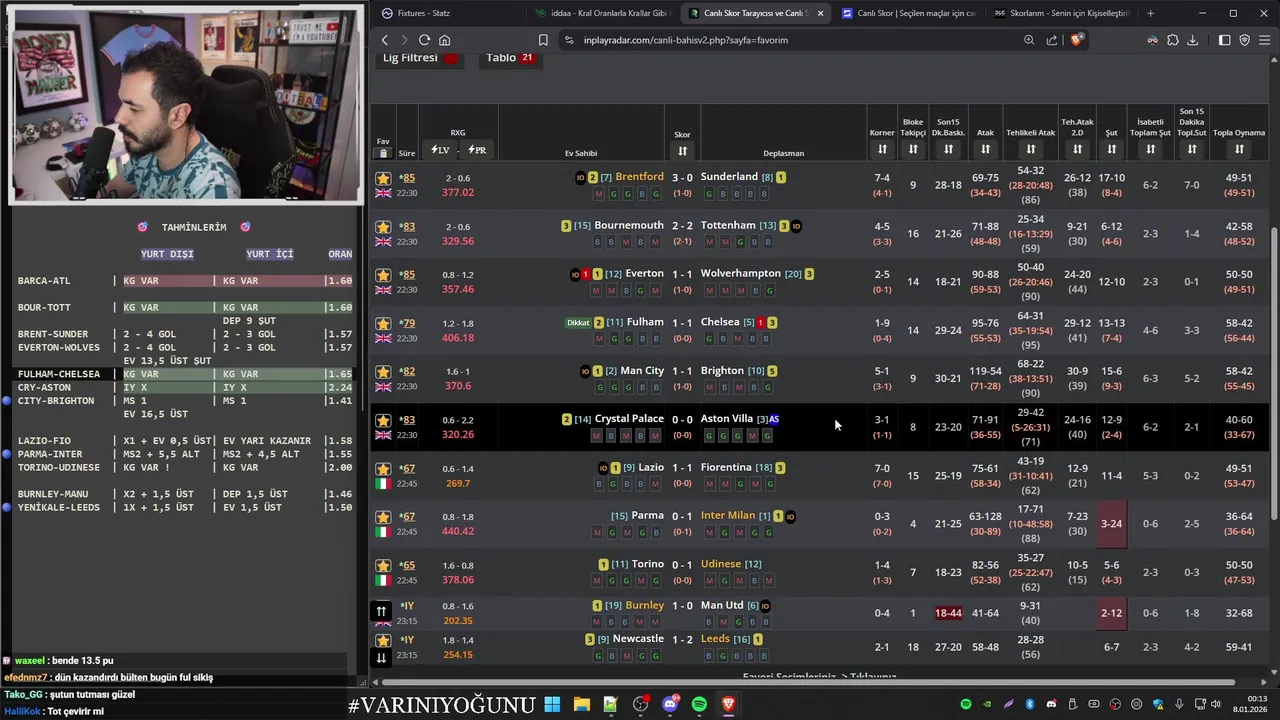
Task: Sort by İsabetli Toplam Şut column
Action: click(x=1150, y=149)
